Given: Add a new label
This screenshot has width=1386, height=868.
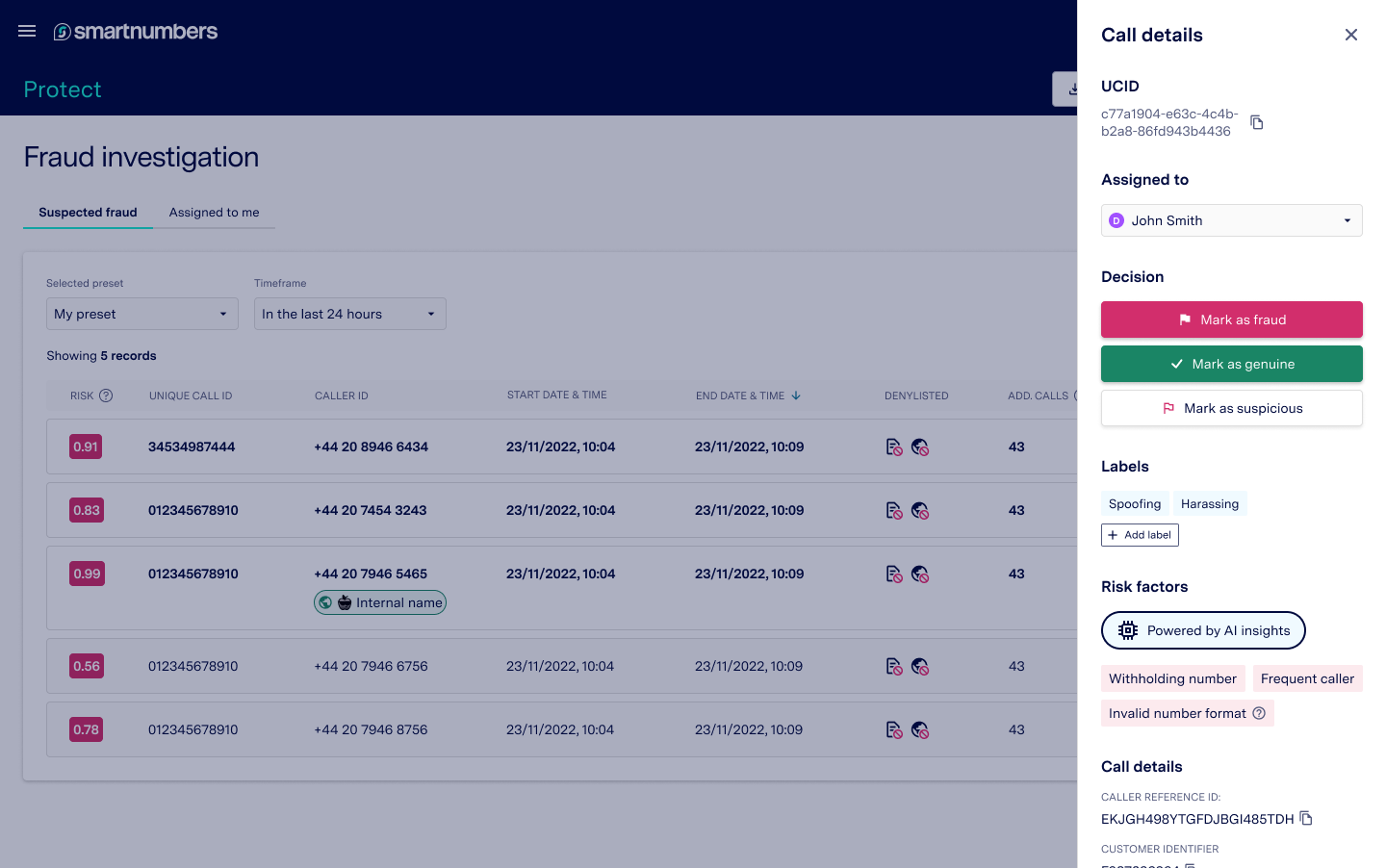Looking at the screenshot, I should click(x=1140, y=535).
